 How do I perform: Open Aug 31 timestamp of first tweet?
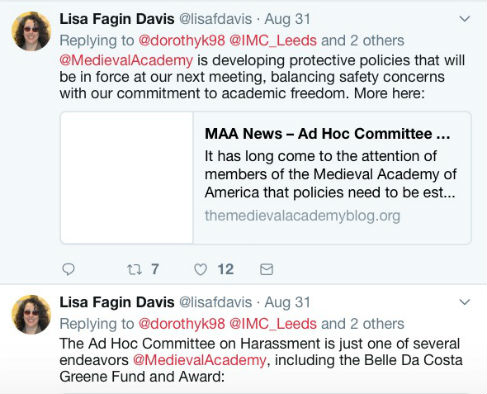(287, 19)
